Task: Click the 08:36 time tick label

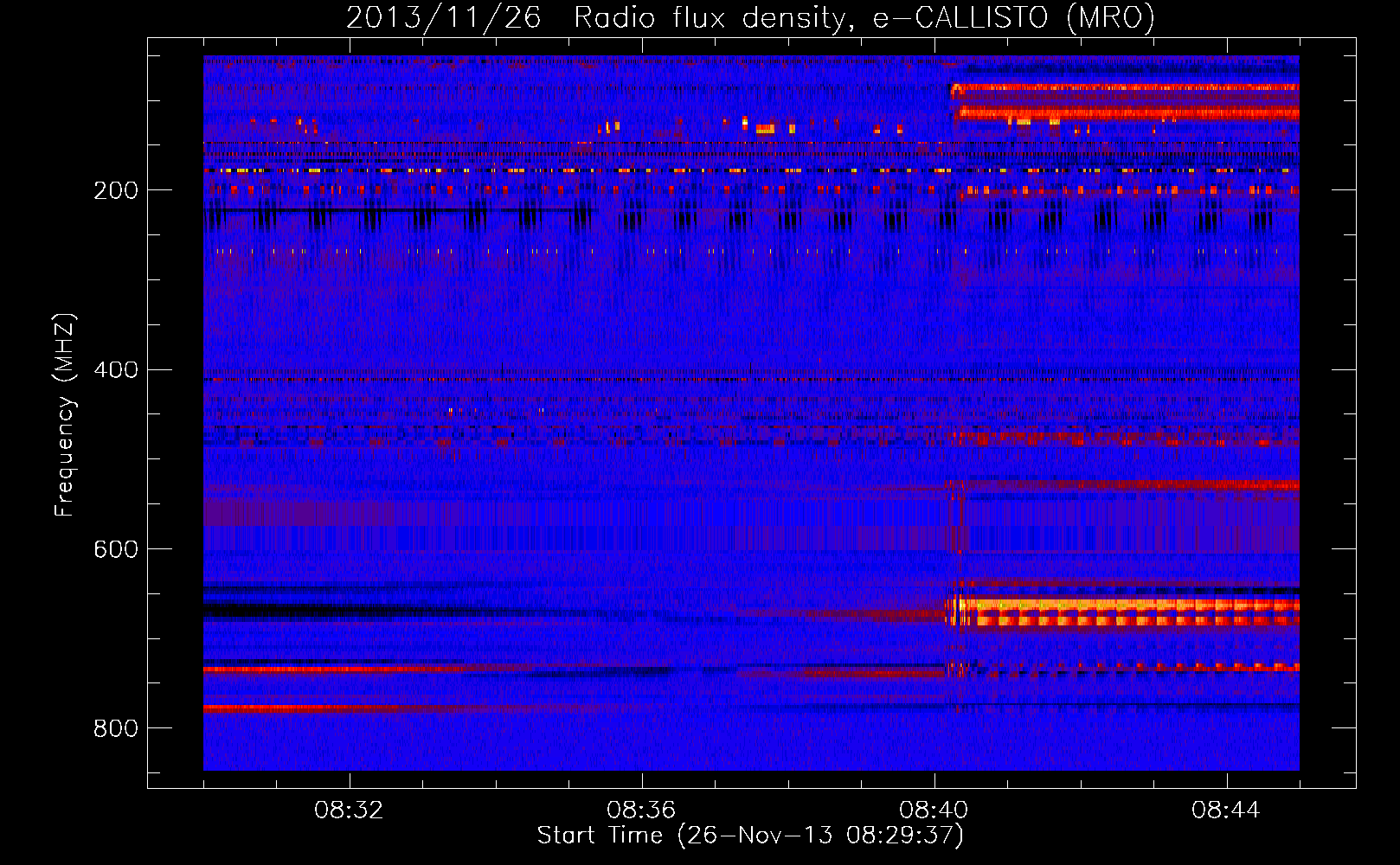Action: click(x=641, y=811)
